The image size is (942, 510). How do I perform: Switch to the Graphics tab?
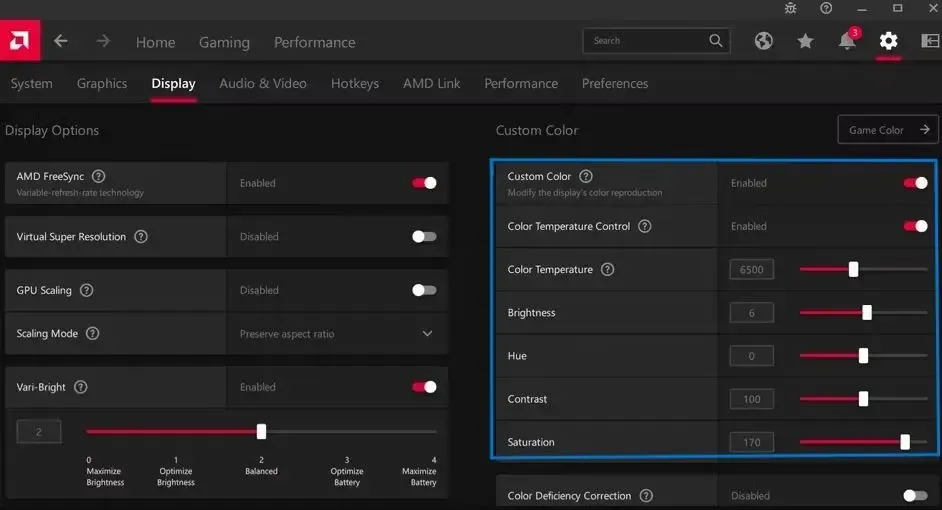point(102,84)
